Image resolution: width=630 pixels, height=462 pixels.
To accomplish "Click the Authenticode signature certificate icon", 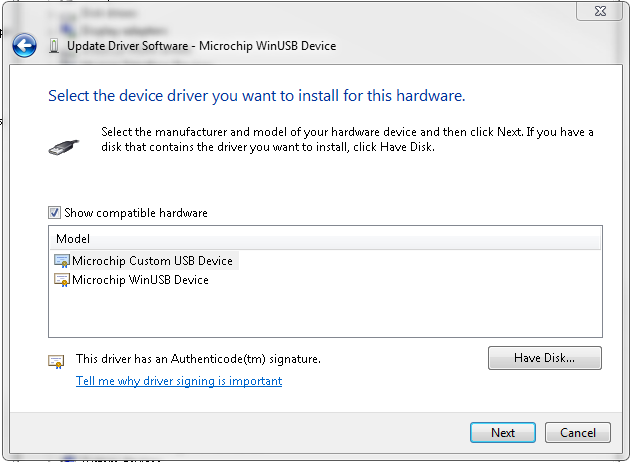I will pos(56,360).
